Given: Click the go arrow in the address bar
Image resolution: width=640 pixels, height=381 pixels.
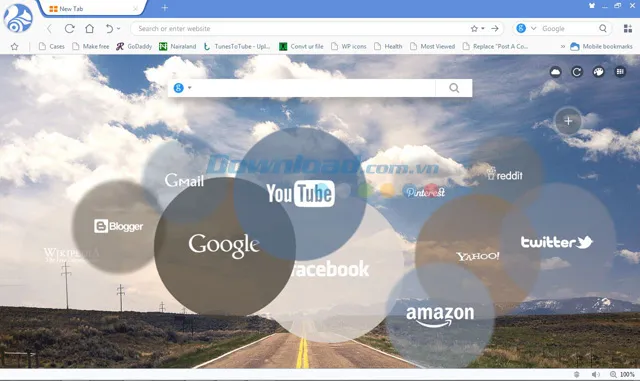Looking at the screenshot, I should coord(495,29).
